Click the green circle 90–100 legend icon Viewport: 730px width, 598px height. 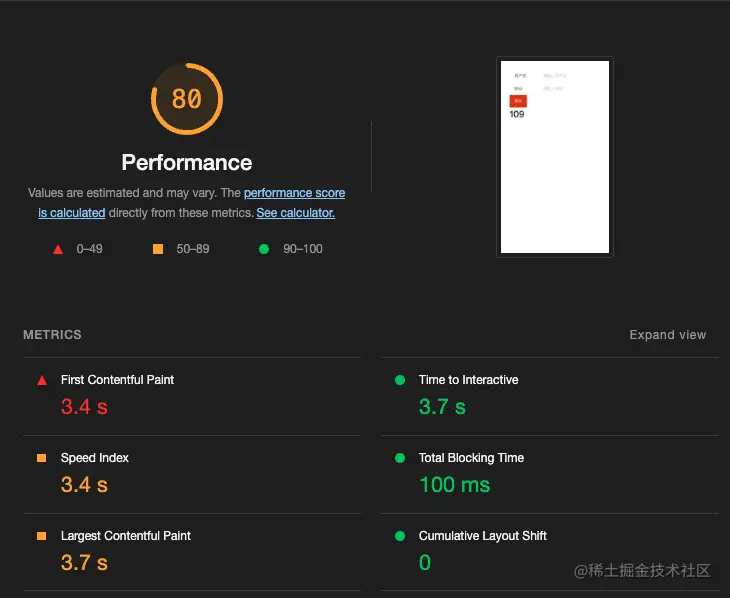pos(264,249)
